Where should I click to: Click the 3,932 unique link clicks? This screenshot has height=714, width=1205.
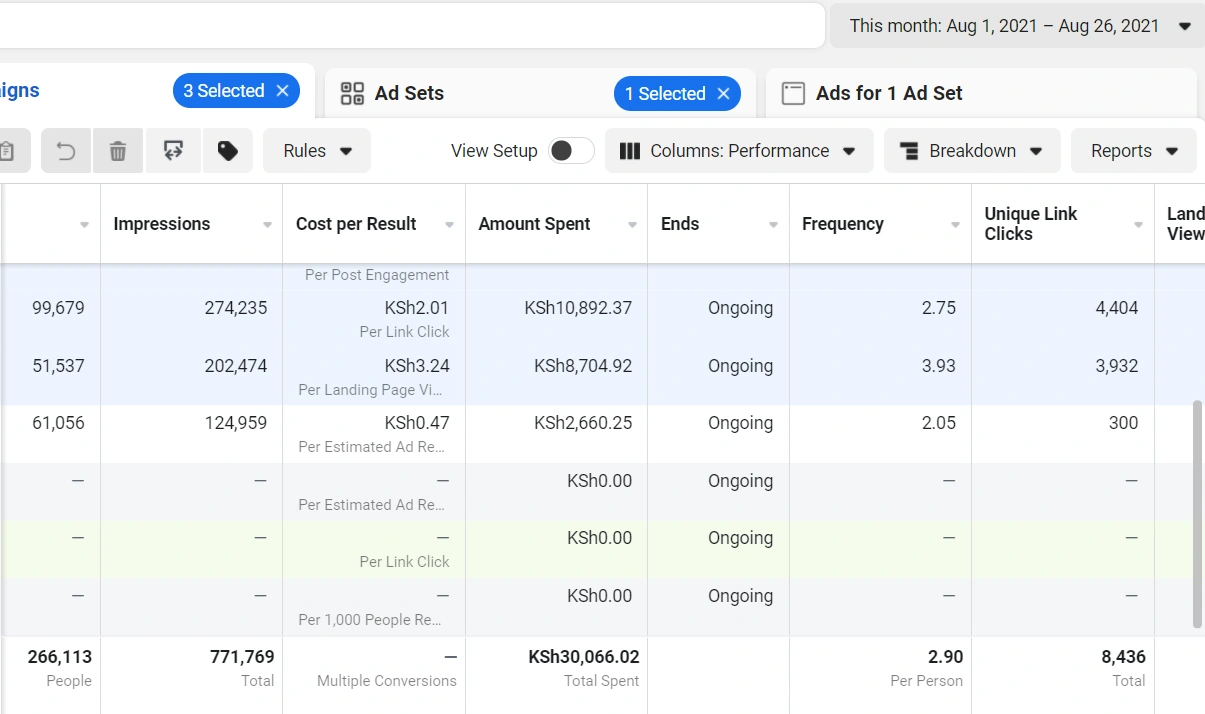click(1117, 366)
